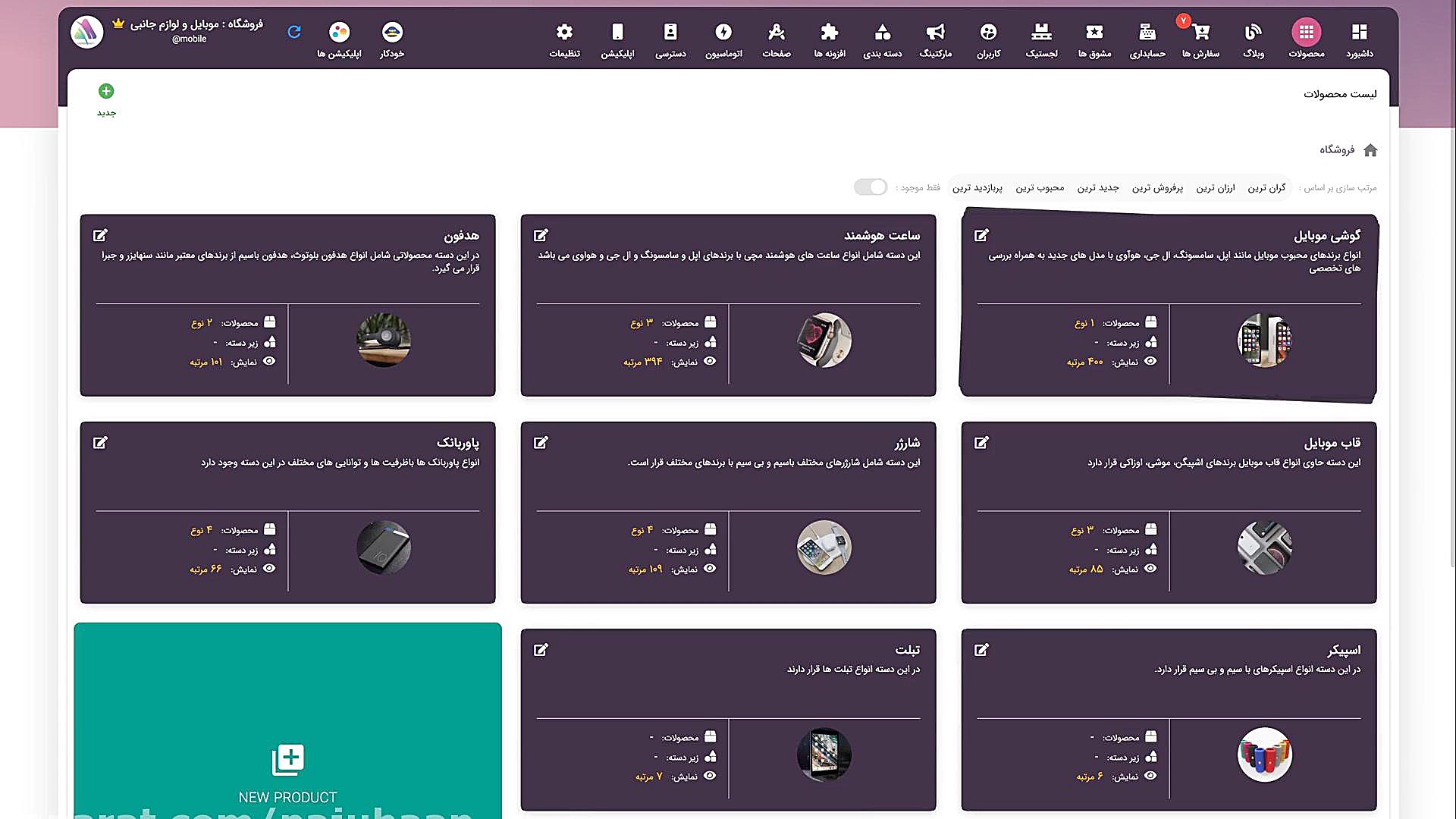Click the edit icon on the هدفون card
This screenshot has height=819, width=1456.
coord(100,236)
